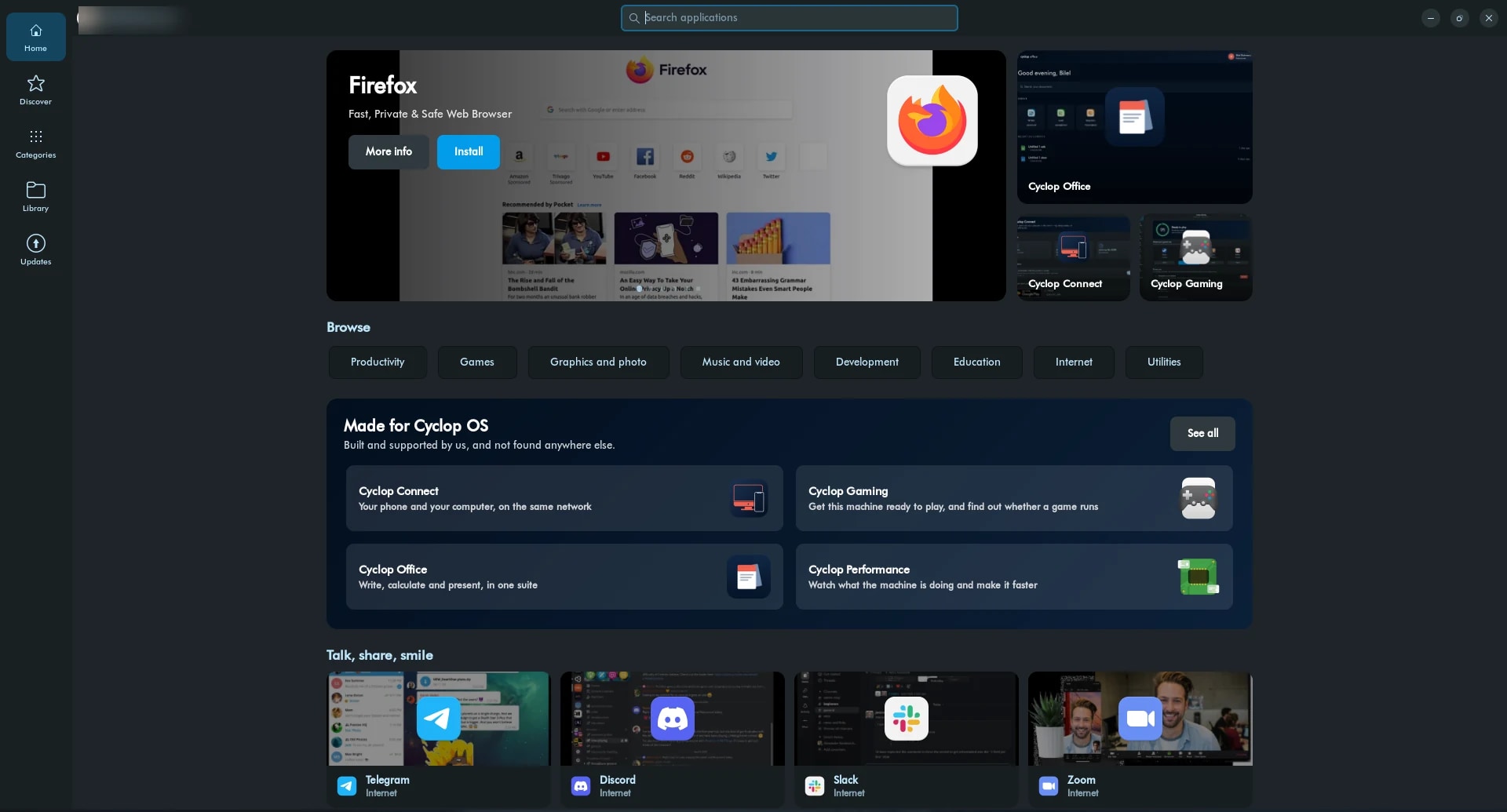Open the Cyclop Gaming featured thumbnail
This screenshot has width=1507, height=812.
click(1195, 257)
